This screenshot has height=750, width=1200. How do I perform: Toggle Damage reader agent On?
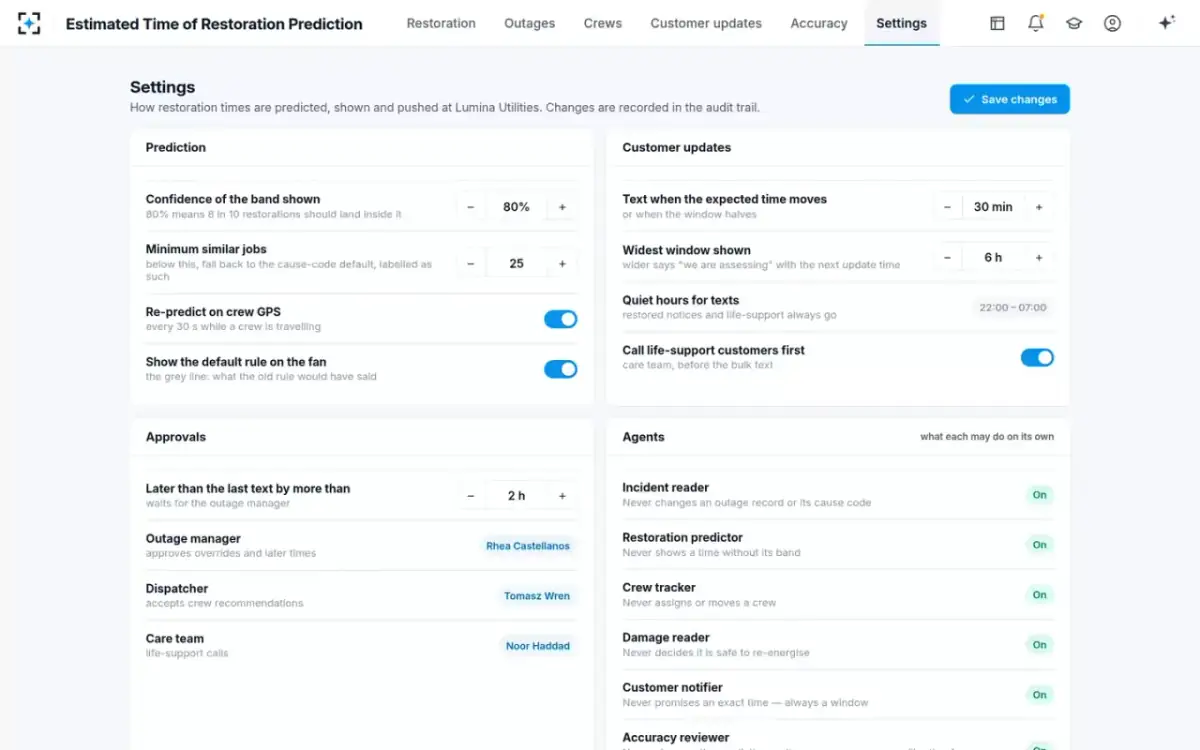click(1040, 645)
